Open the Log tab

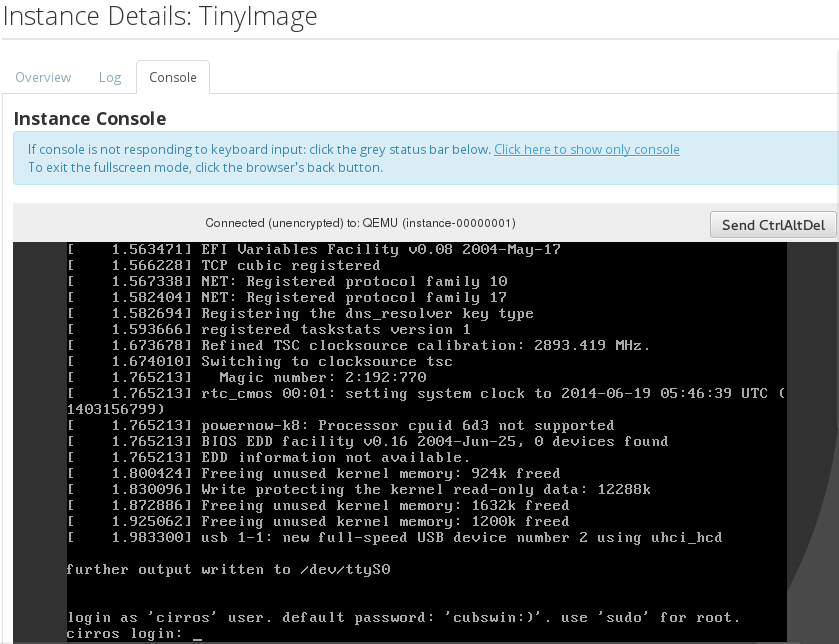[110, 77]
